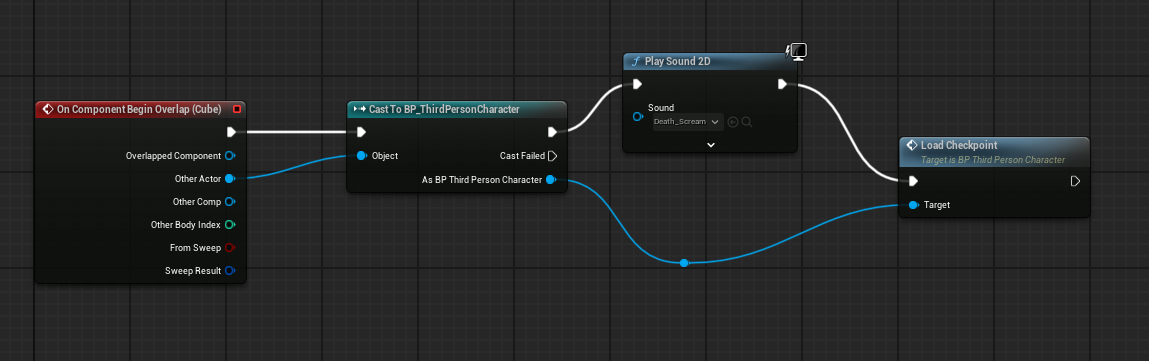Image resolution: width=1149 pixels, height=361 pixels.
Task: Click the red delegate pin on On Component Begin Overlap
Action: pyautogui.click(x=237, y=109)
